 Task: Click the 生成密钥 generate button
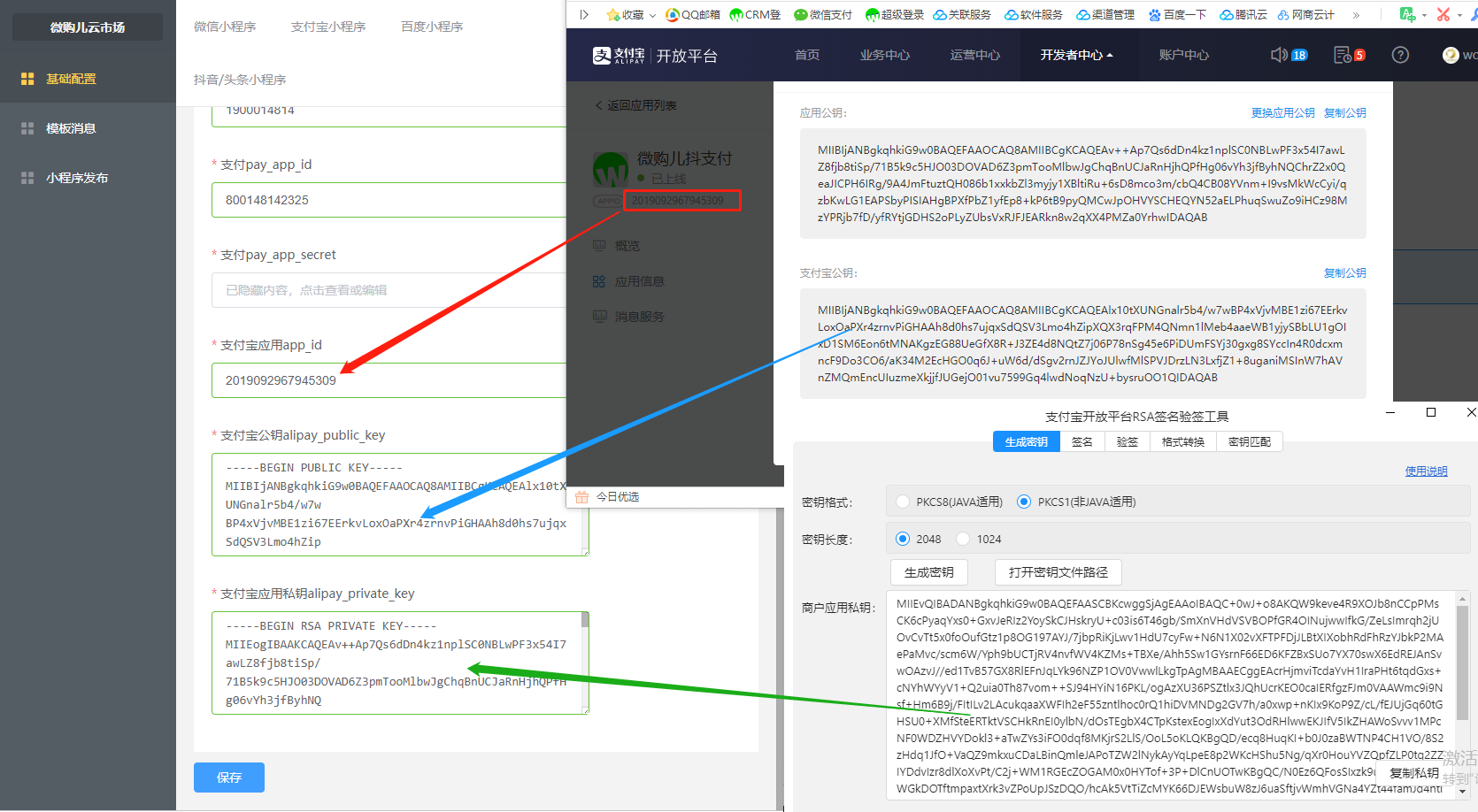tap(929, 572)
